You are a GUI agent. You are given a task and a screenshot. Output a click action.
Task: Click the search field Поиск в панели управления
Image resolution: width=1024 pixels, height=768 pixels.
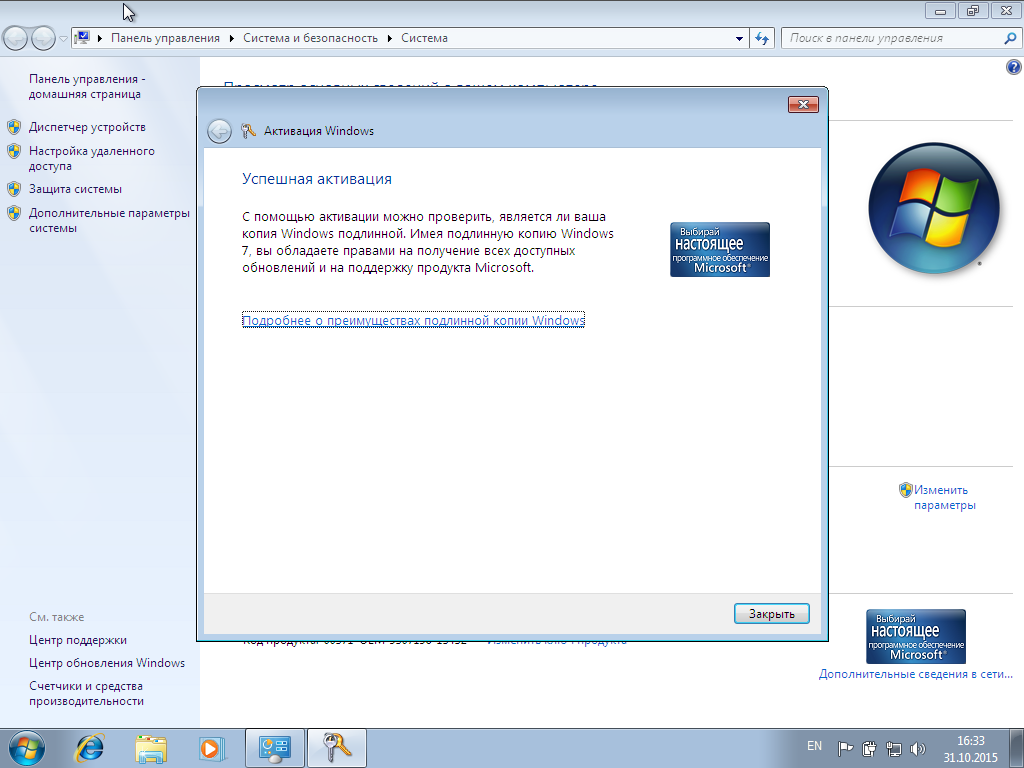891,38
